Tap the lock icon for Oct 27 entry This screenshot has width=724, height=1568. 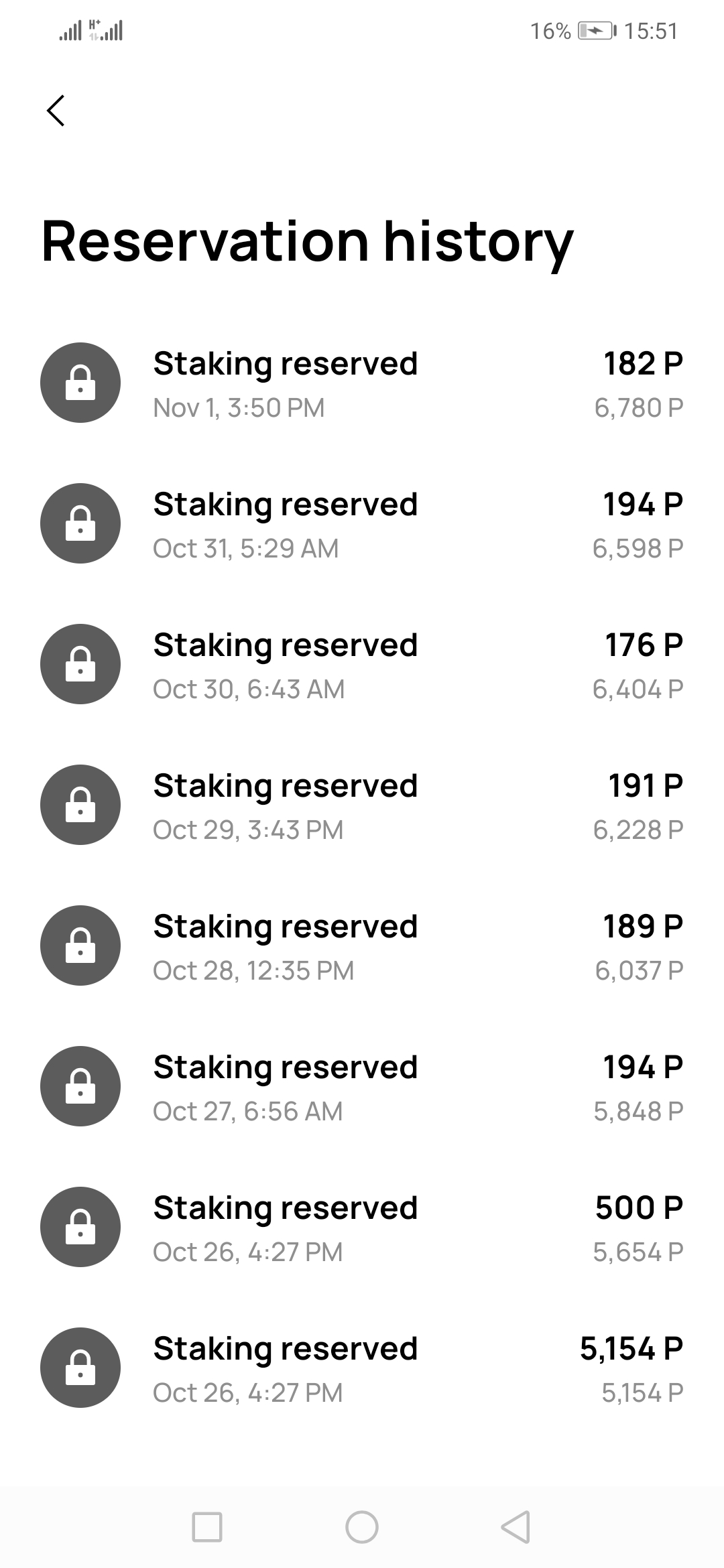pyautogui.click(x=80, y=1086)
